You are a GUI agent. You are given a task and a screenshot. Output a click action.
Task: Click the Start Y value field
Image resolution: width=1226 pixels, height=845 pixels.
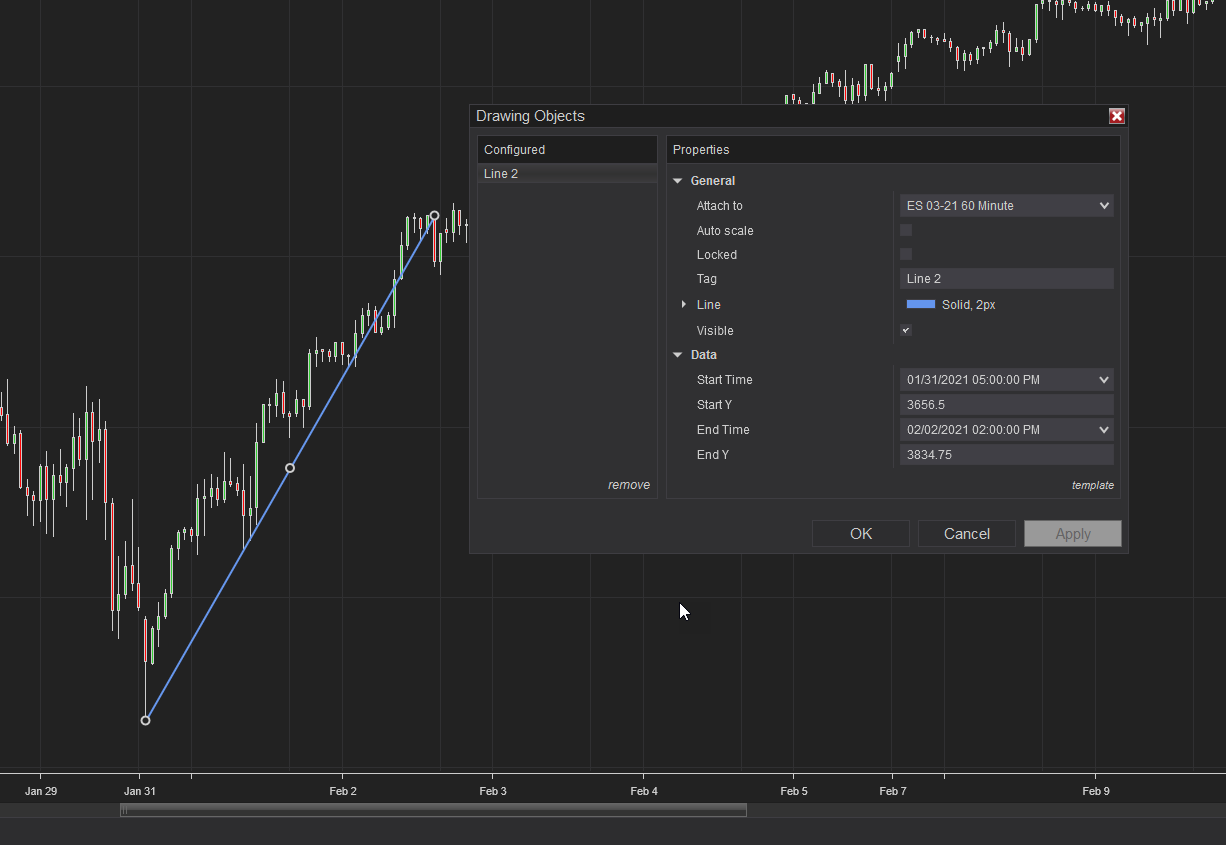click(x=1006, y=405)
